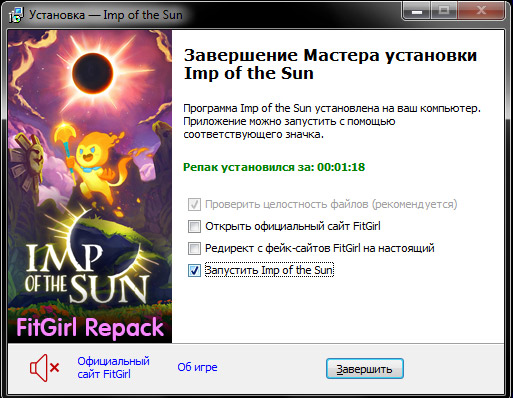Viewport: 513px width, 398px height.
Task: Click the 'Программа Imp of the Sun установлена' paragraph
Action: [332, 121]
